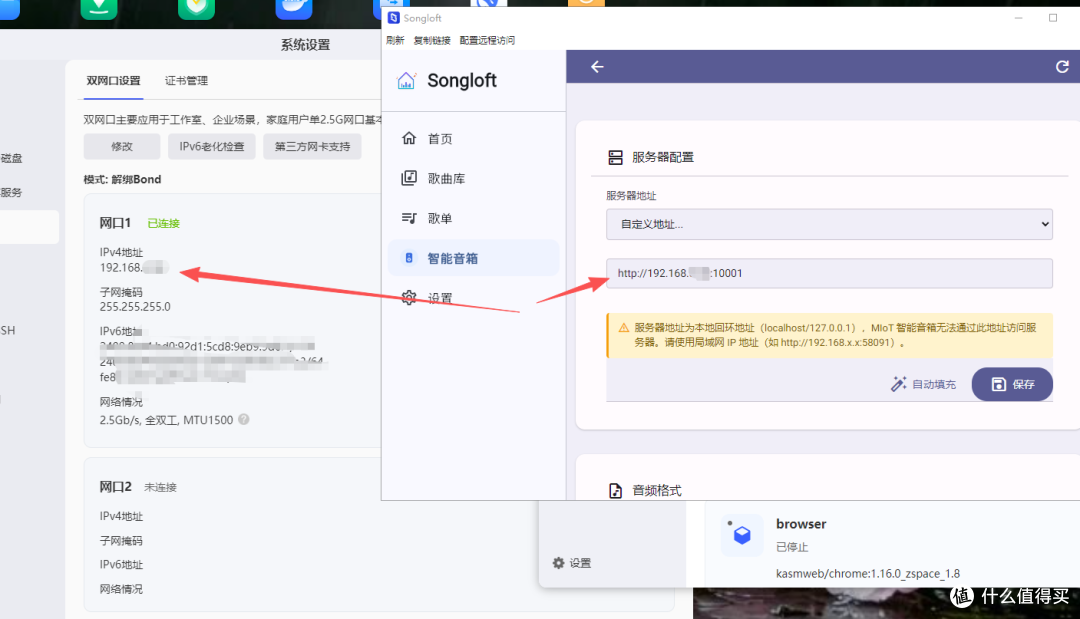Click 保存 save button

(x=1012, y=384)
